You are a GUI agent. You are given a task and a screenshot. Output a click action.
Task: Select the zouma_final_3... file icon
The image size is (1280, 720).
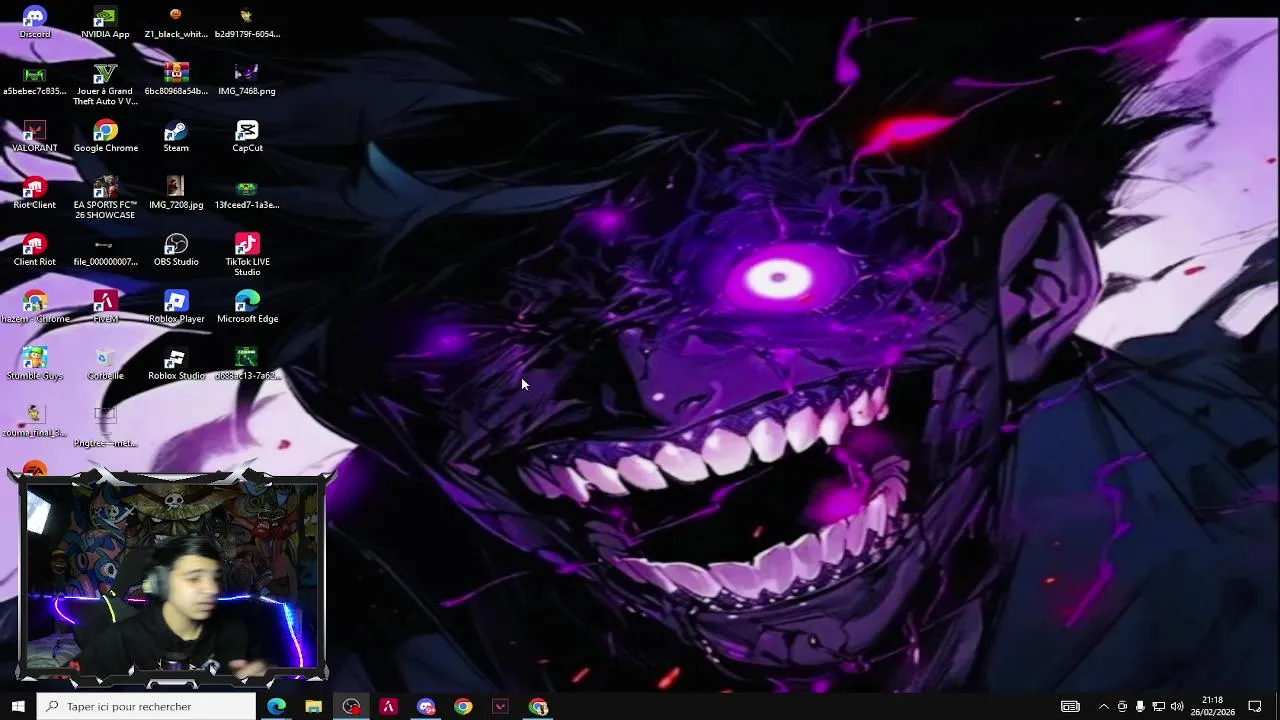click(35, 422)
